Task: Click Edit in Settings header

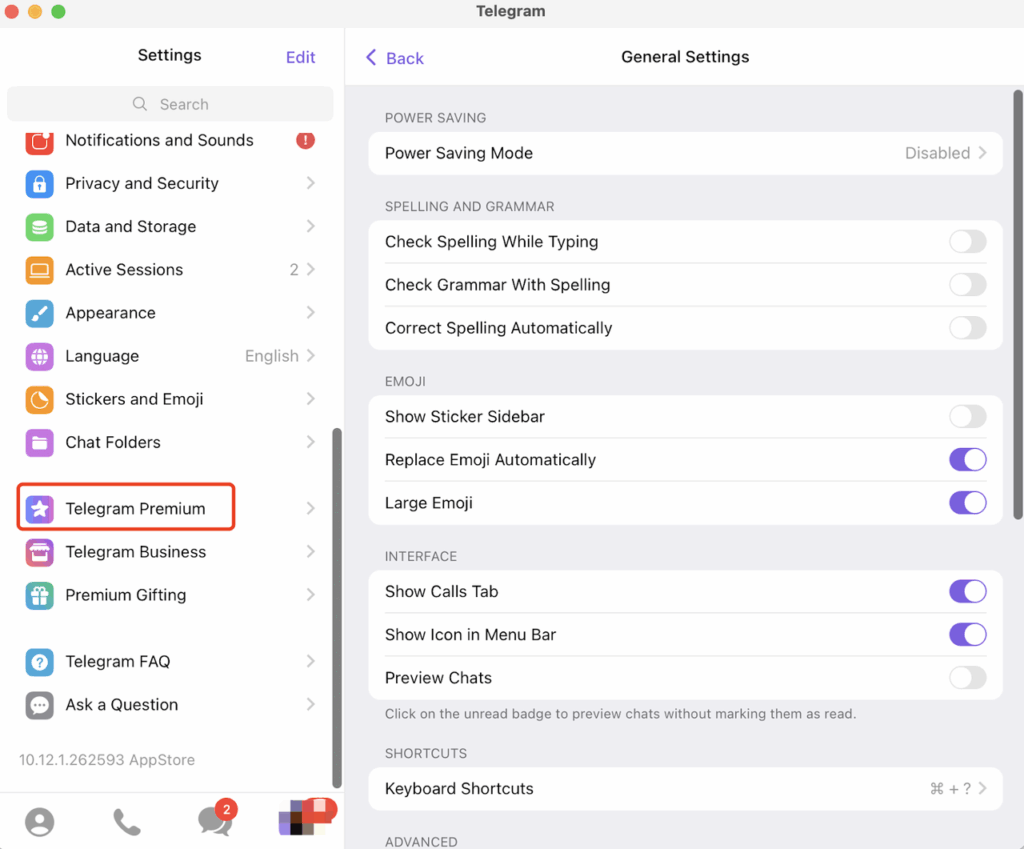Action: coord(300,57)
